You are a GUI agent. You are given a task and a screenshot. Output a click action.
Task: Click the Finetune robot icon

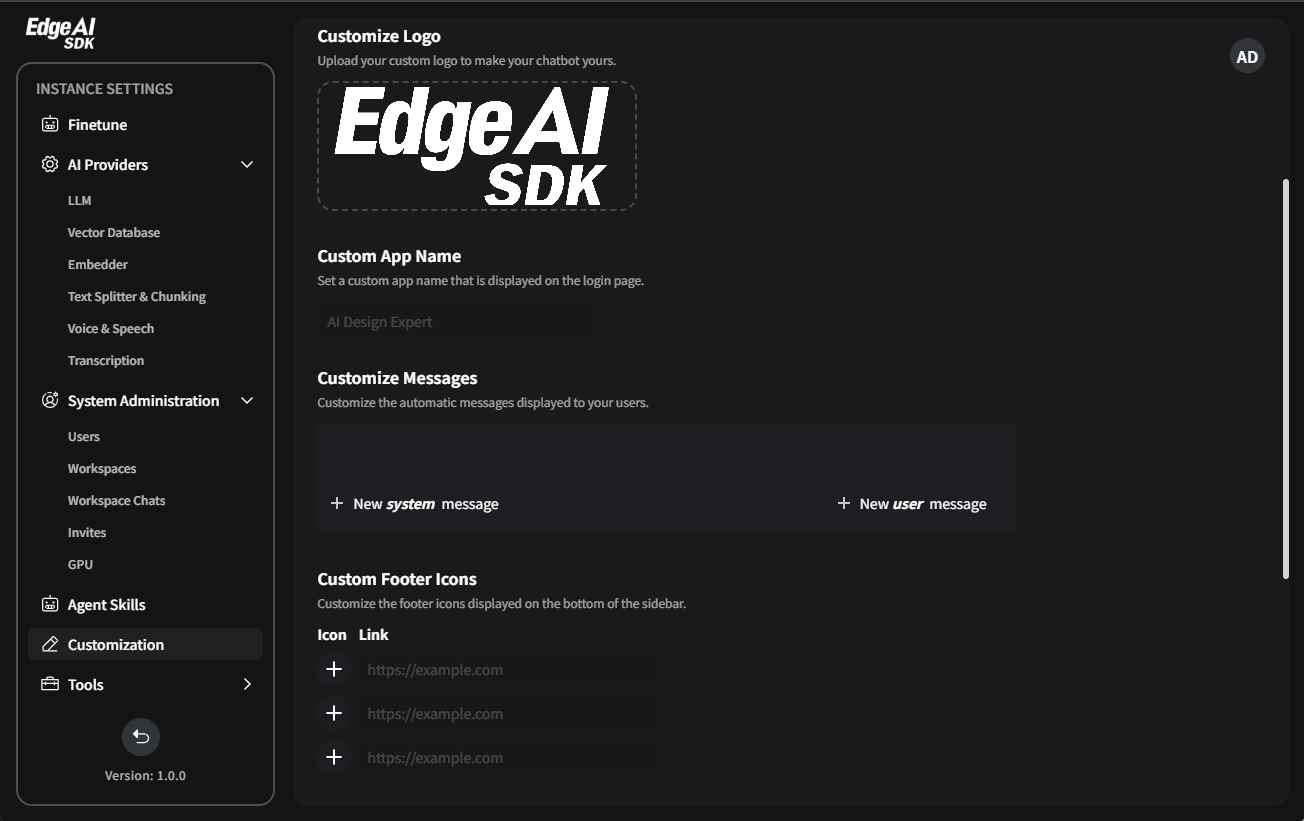pyautogui.click(x=50, y=125)
